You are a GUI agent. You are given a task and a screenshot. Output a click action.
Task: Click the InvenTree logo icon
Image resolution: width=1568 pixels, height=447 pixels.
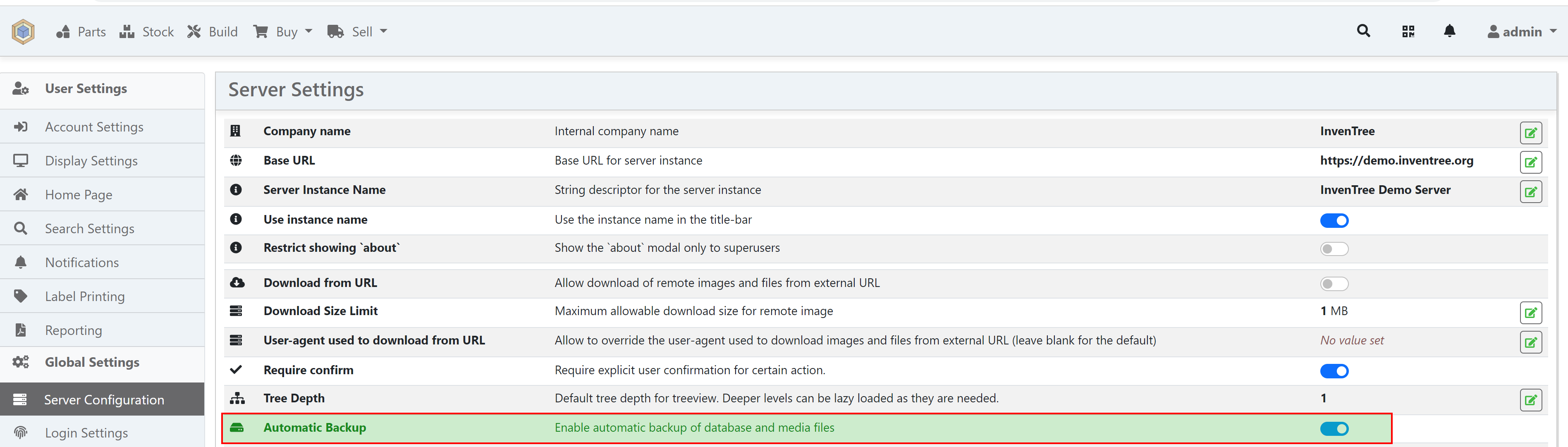tap(23, 32)
